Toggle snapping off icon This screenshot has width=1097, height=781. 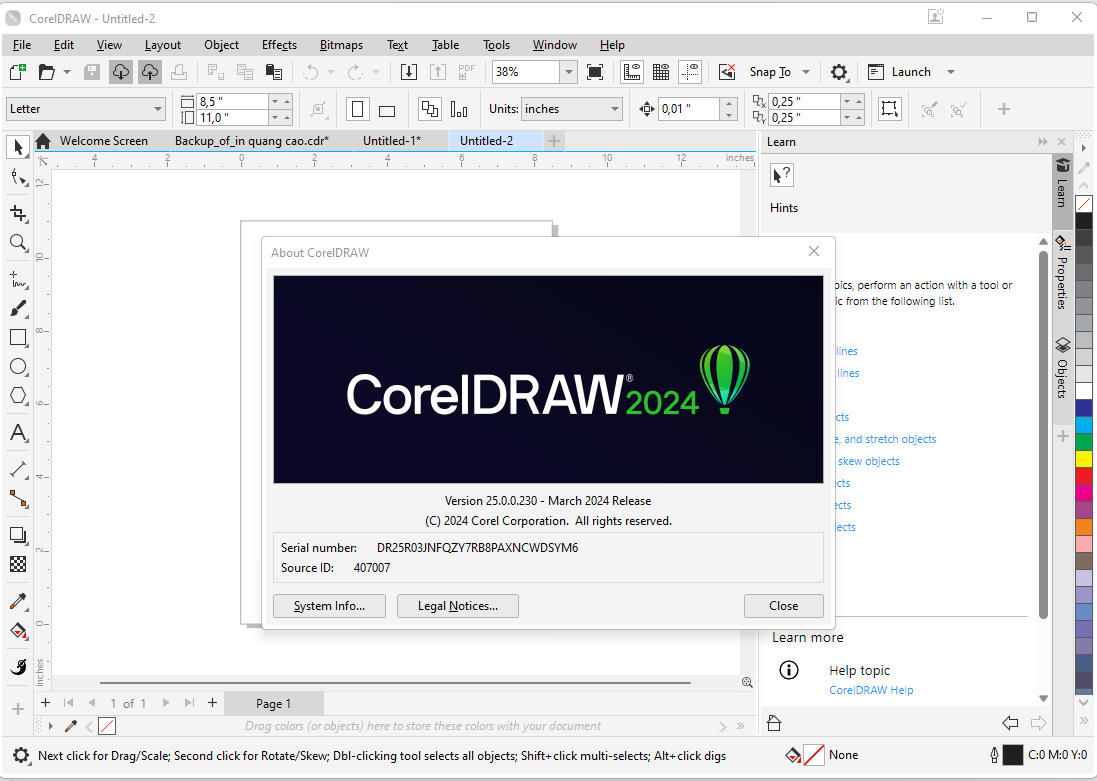coord(727,71)
